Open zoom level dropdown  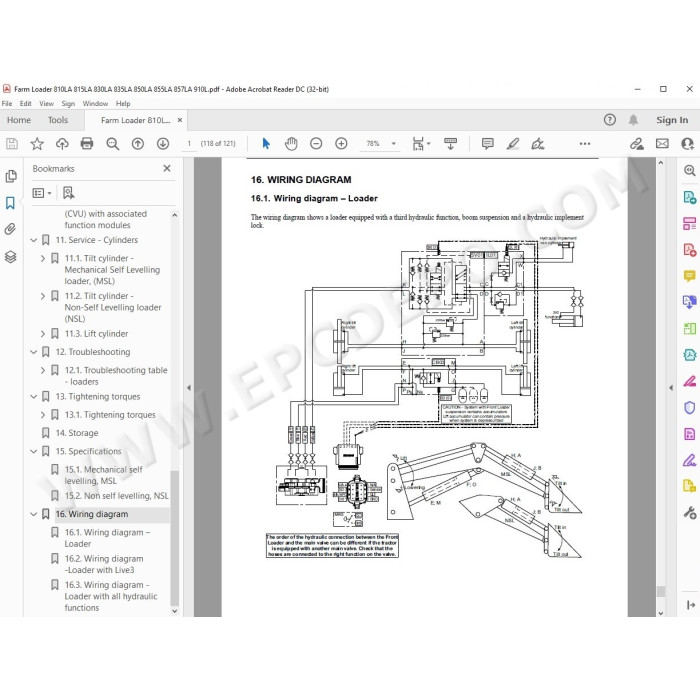(x=394, y=144)
